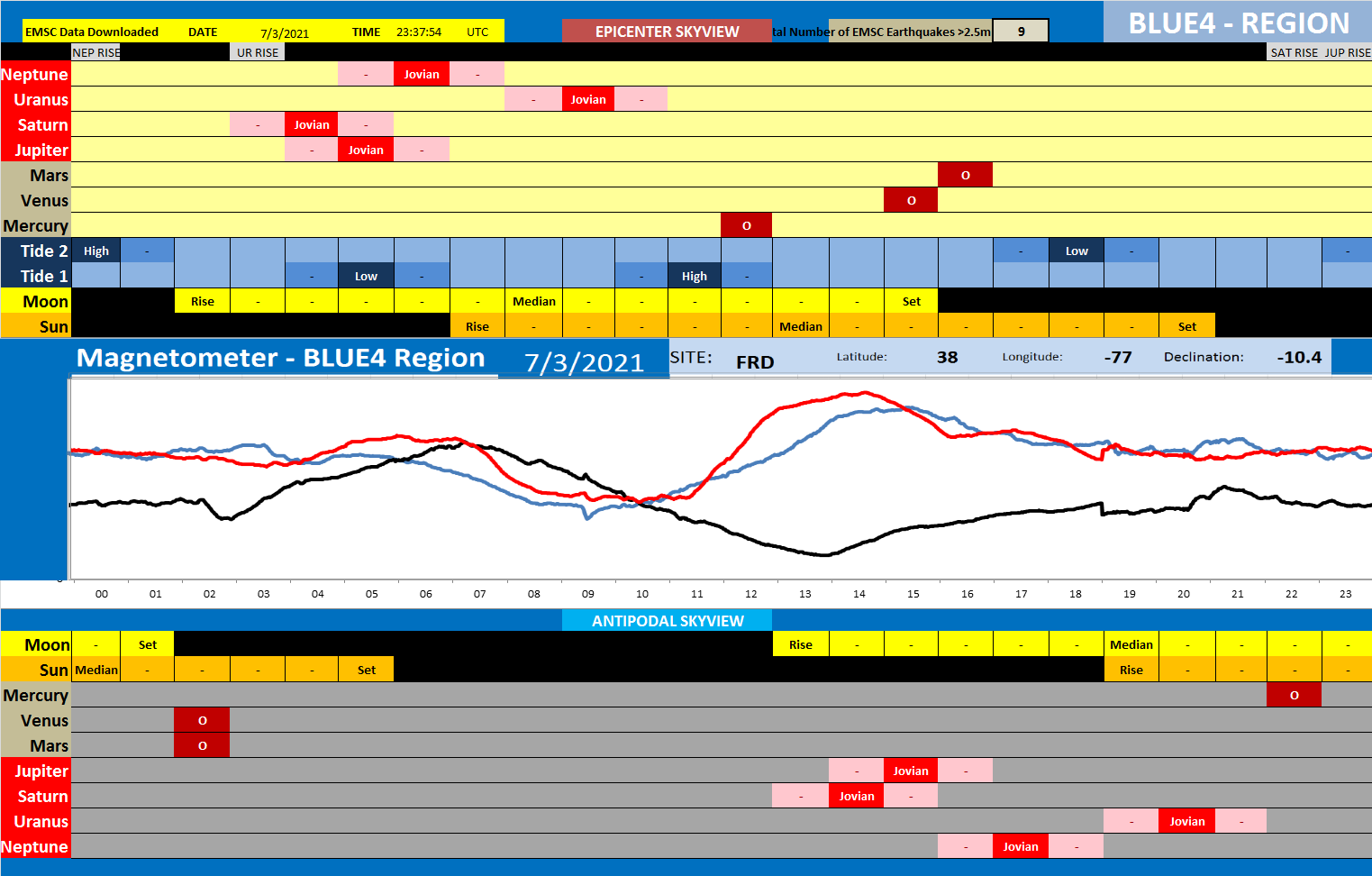
Task: Click the ANTIPODAL SKYVIEW header
Action: point(667,621)
